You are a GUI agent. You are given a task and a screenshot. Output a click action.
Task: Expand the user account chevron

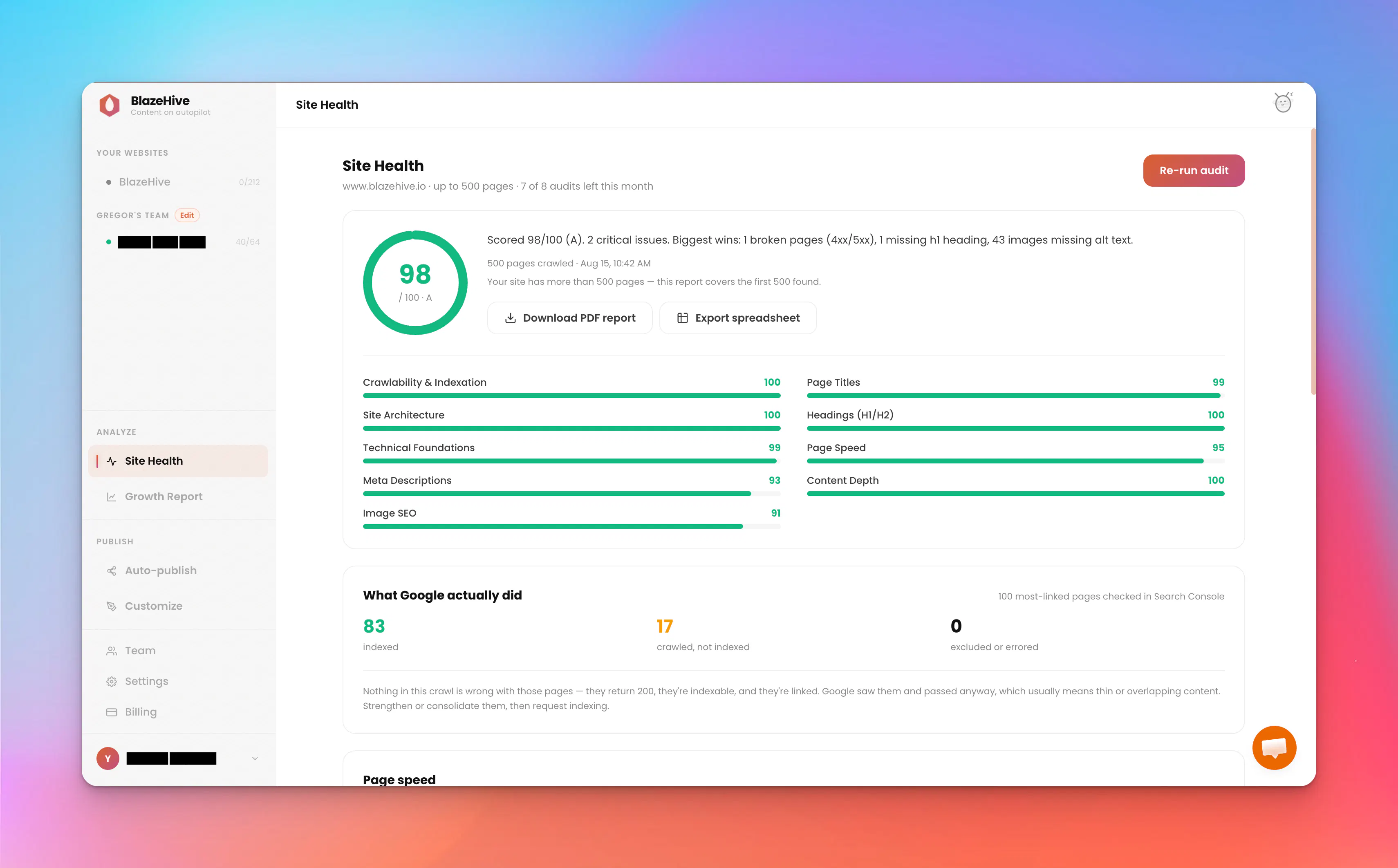click(x=255, y=758)
